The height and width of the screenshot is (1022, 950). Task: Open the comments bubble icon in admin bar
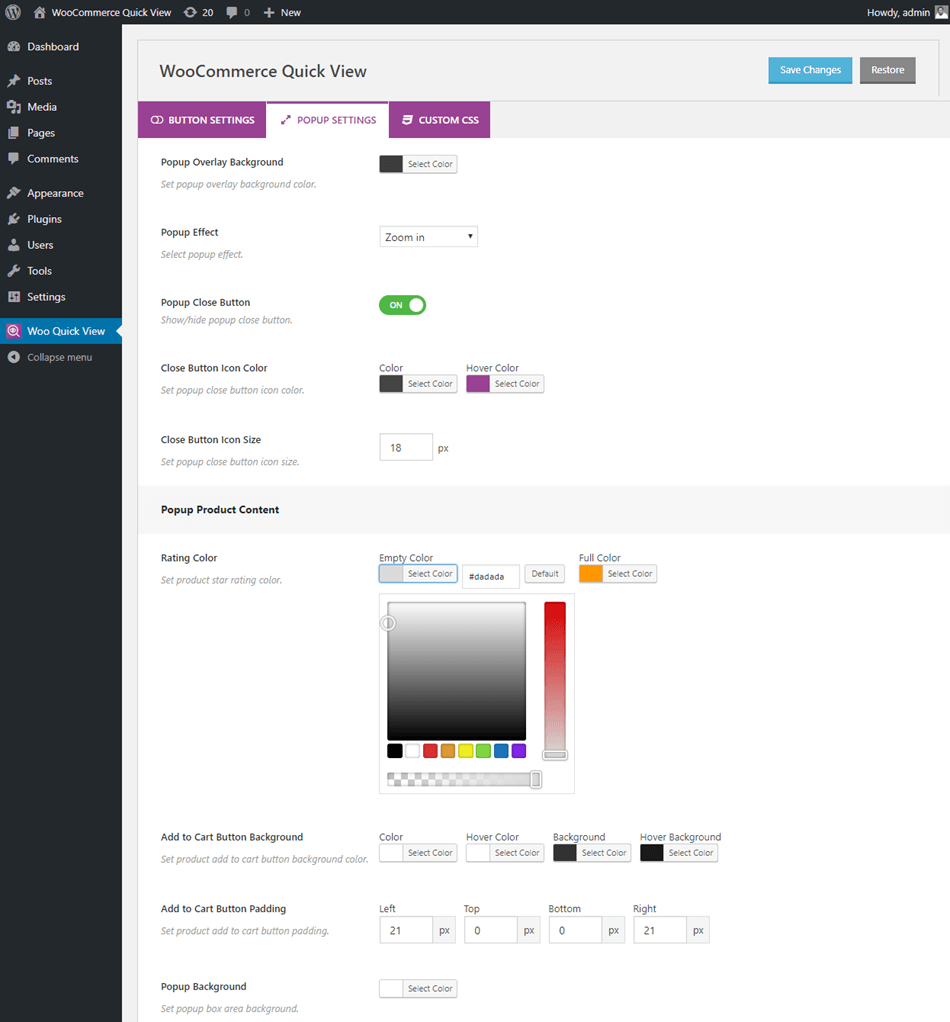point(232,12)
